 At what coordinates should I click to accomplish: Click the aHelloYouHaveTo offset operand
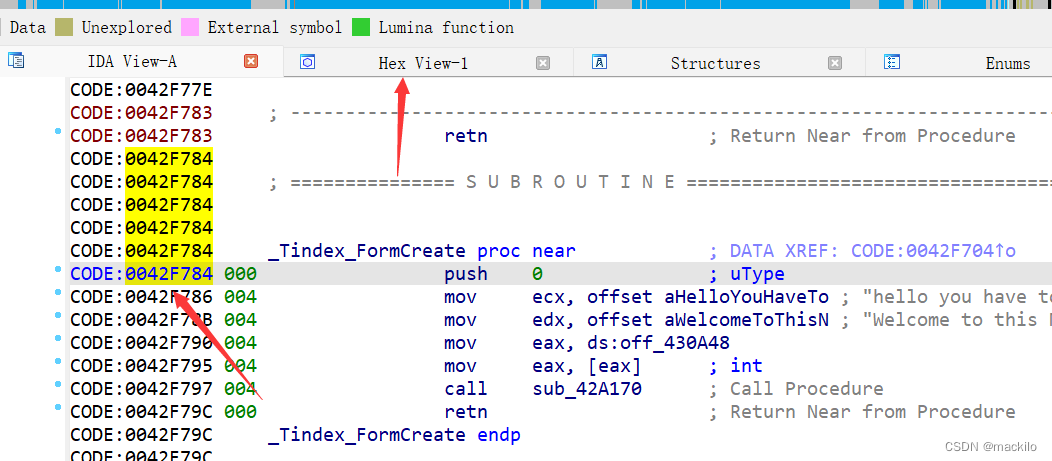click(747, 297)
